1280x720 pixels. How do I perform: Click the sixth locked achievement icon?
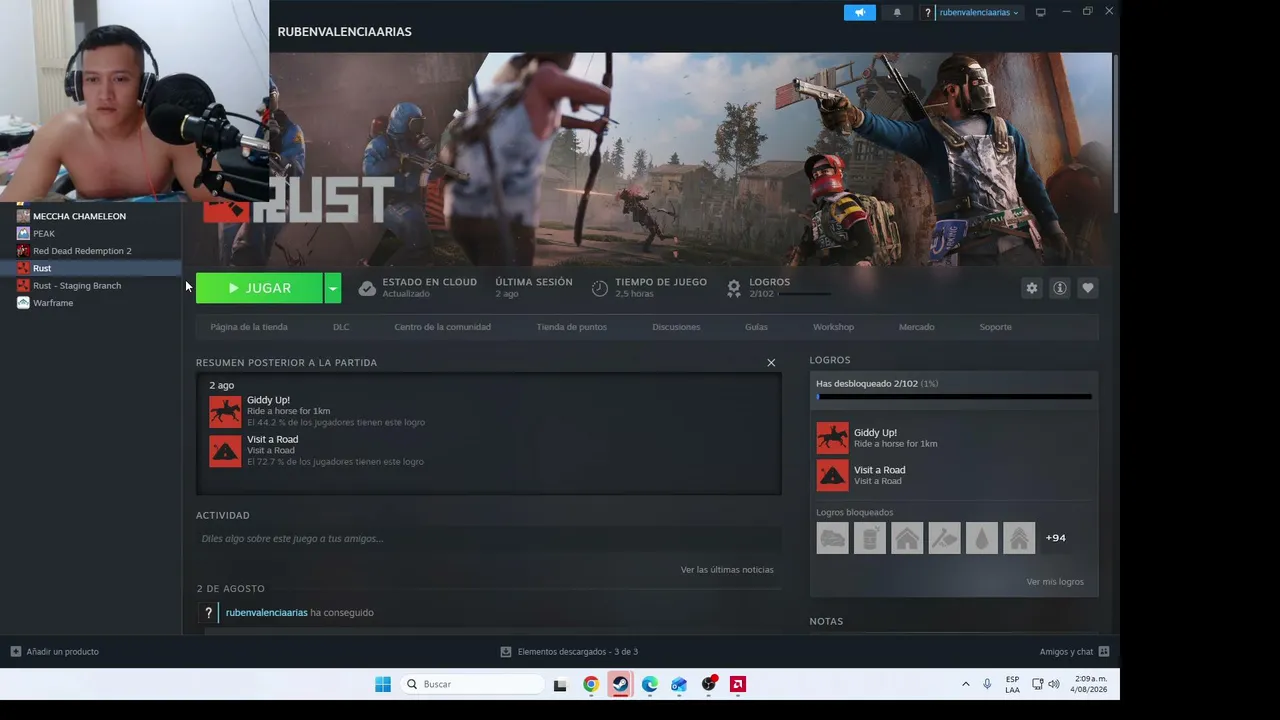click(1019, 538)
